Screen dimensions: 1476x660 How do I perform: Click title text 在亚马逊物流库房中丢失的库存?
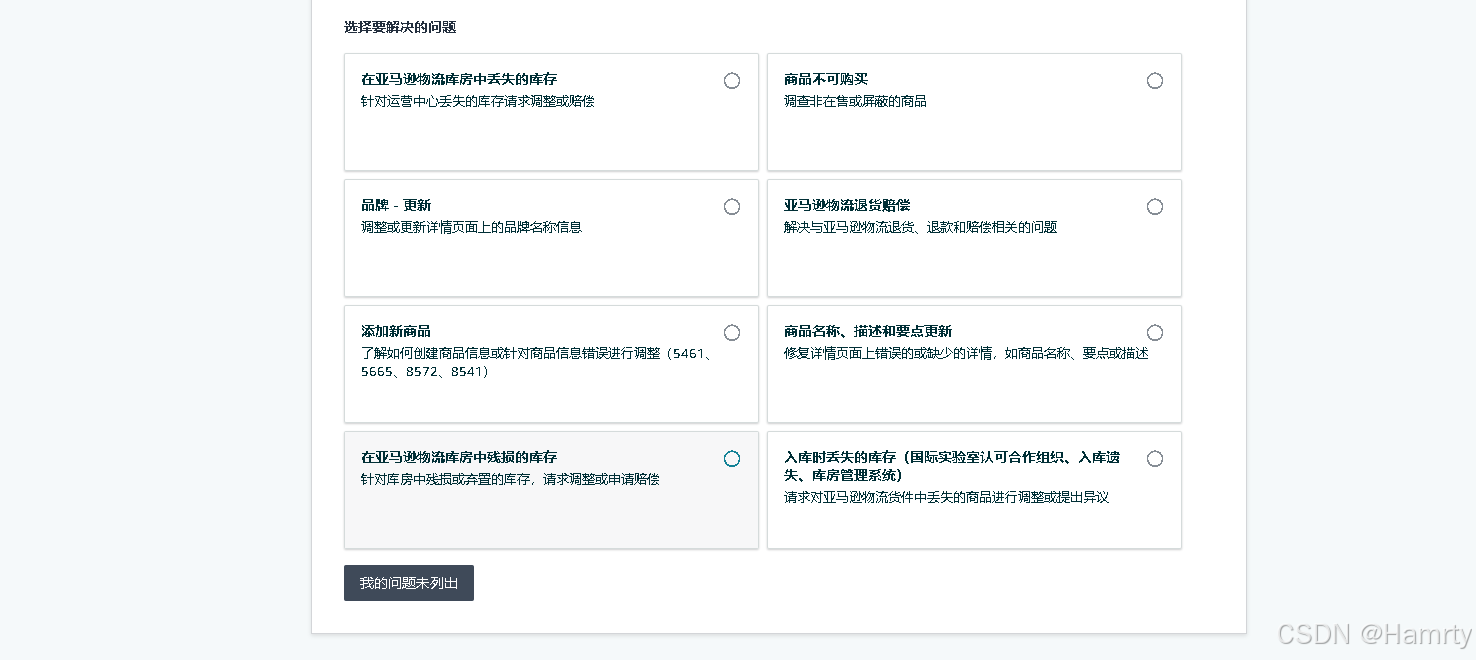(459, 79)
